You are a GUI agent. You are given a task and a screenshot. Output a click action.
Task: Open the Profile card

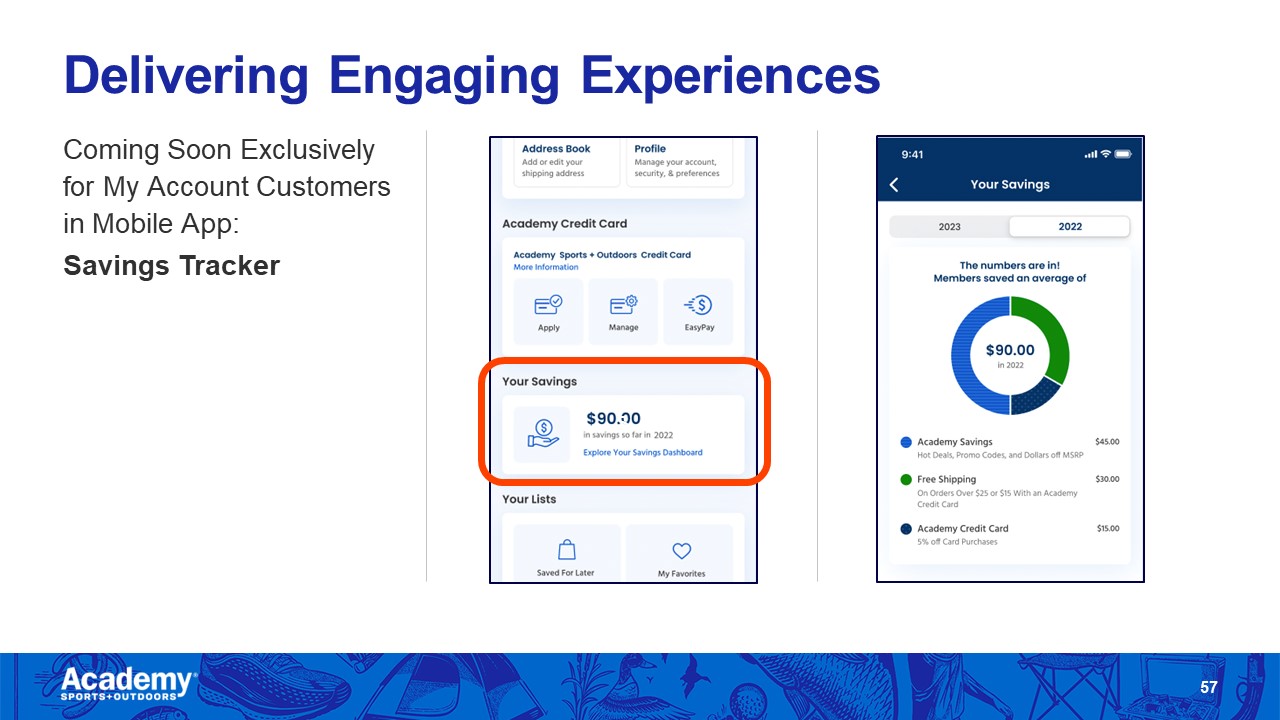click(679, 162)
